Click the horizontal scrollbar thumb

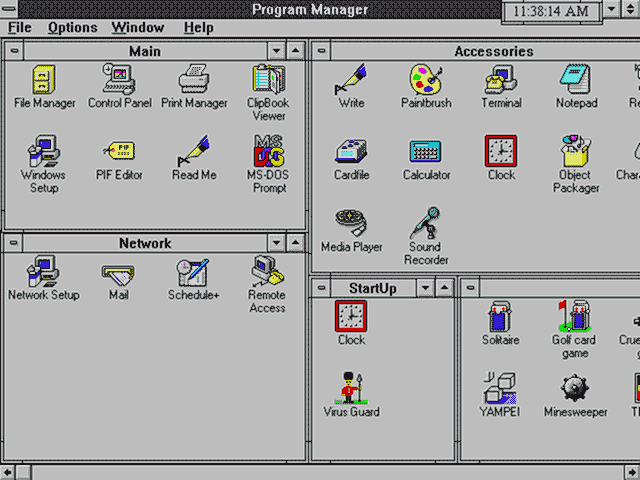click(24, 473)
